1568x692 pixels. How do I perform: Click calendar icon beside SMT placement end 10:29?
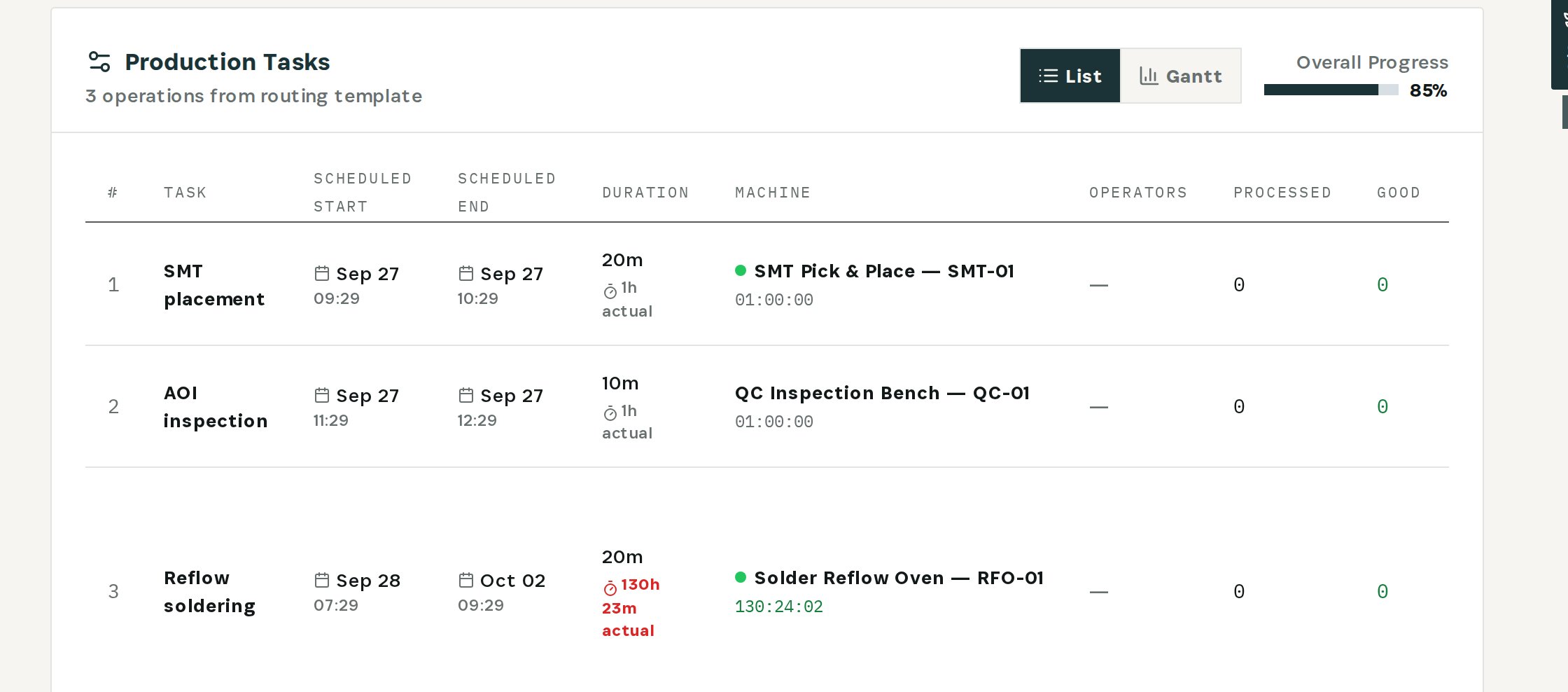tap(466, 273)
